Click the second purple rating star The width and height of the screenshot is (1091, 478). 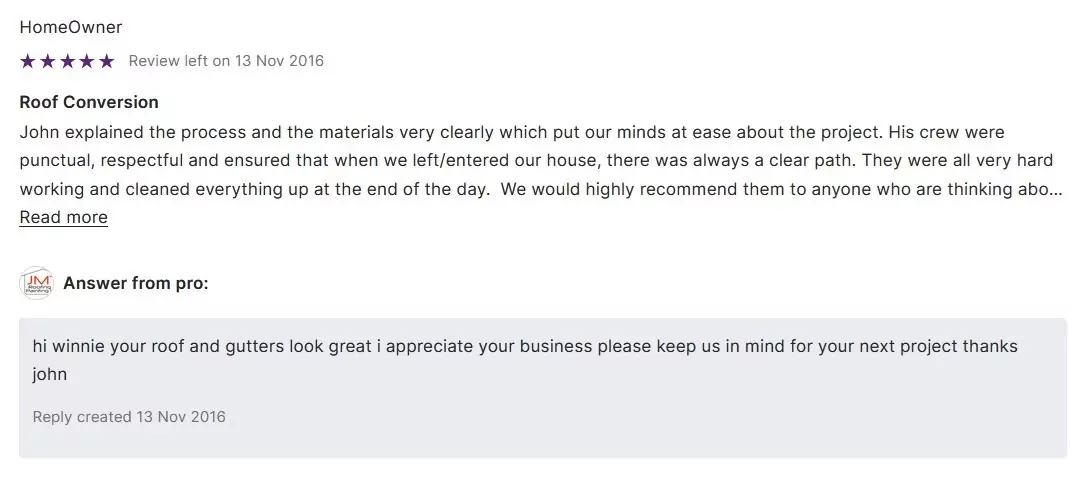click(47, 61)
